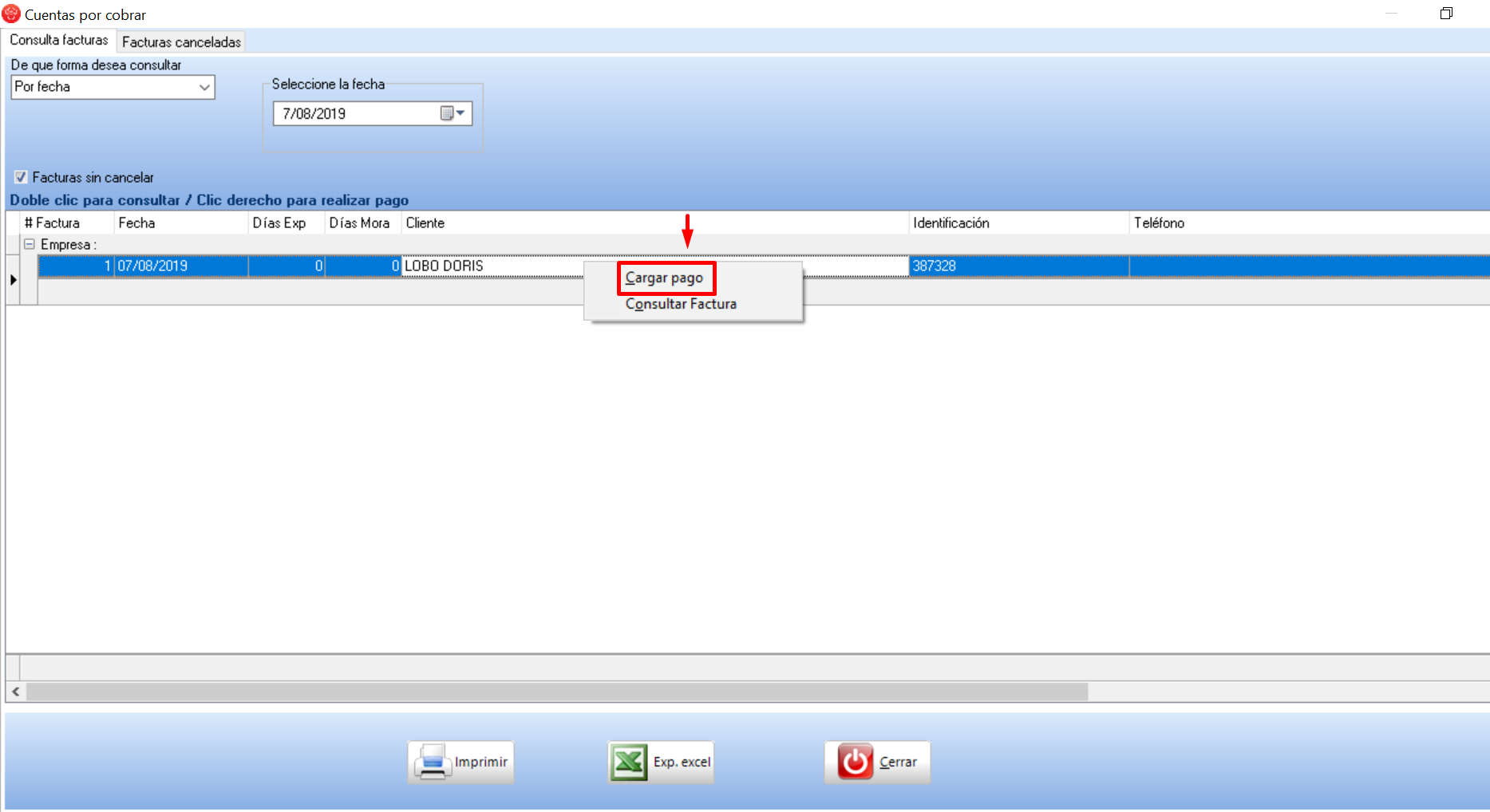Screen dimensions: 1490x812
Task: Collapse the Empresa group row
Action: (x=30, y=244)
